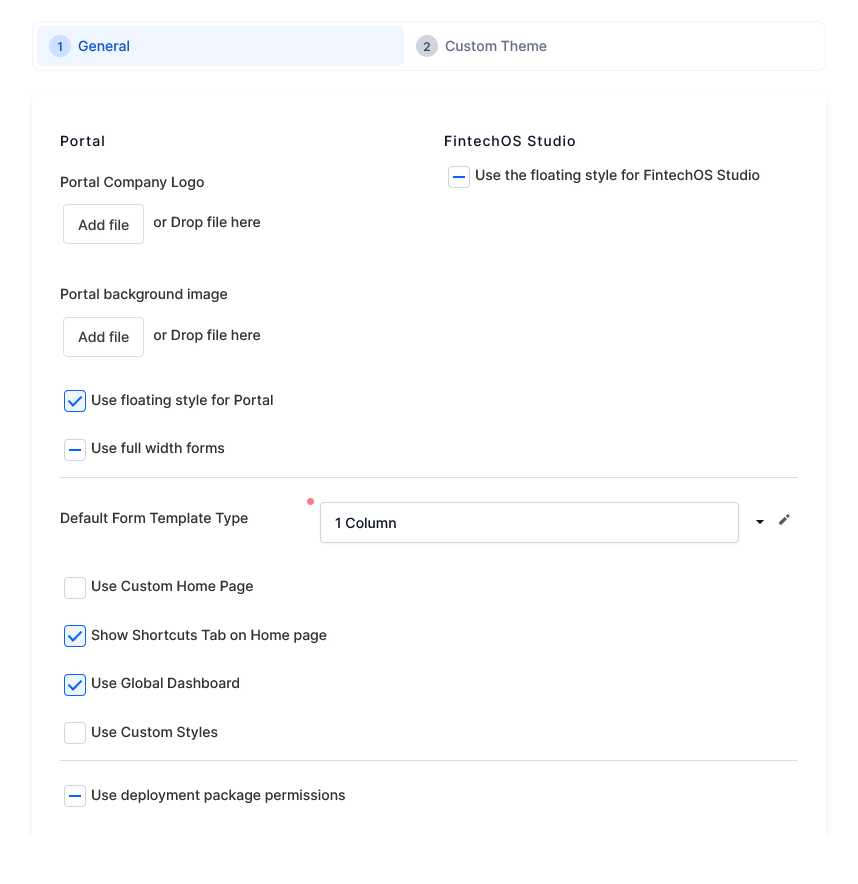
Task: Toggle Use full width forms checkbox
Action: pos(75,449)
